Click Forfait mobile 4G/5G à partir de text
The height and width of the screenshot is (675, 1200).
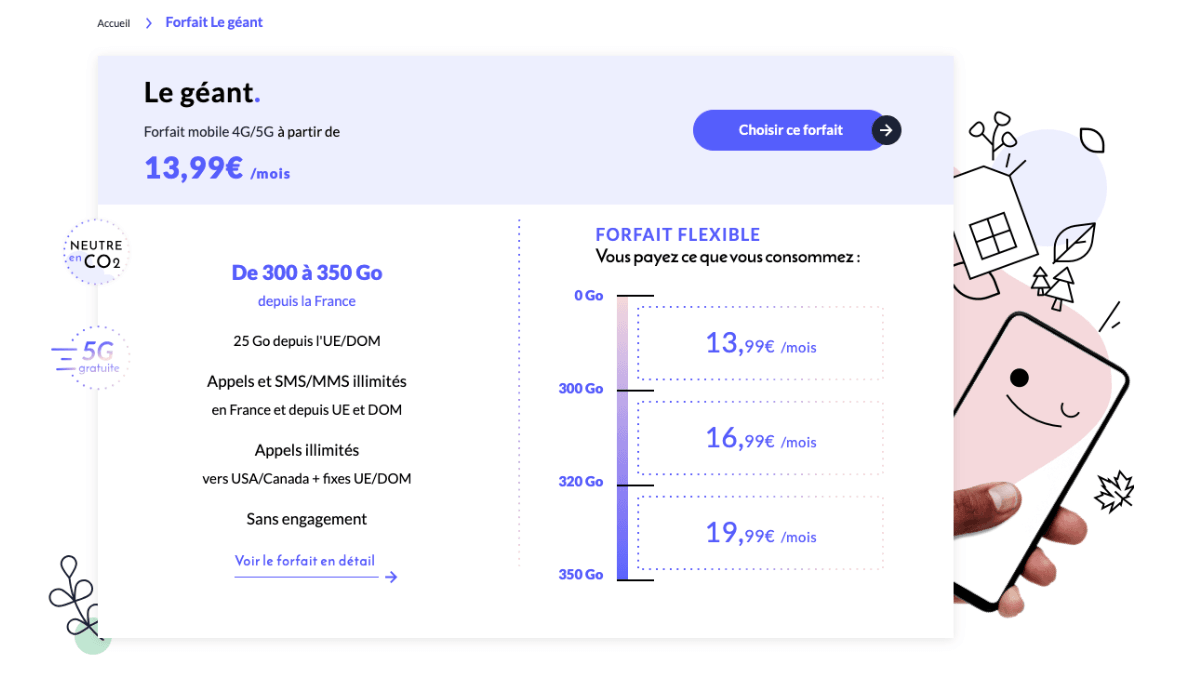point(242,131)
